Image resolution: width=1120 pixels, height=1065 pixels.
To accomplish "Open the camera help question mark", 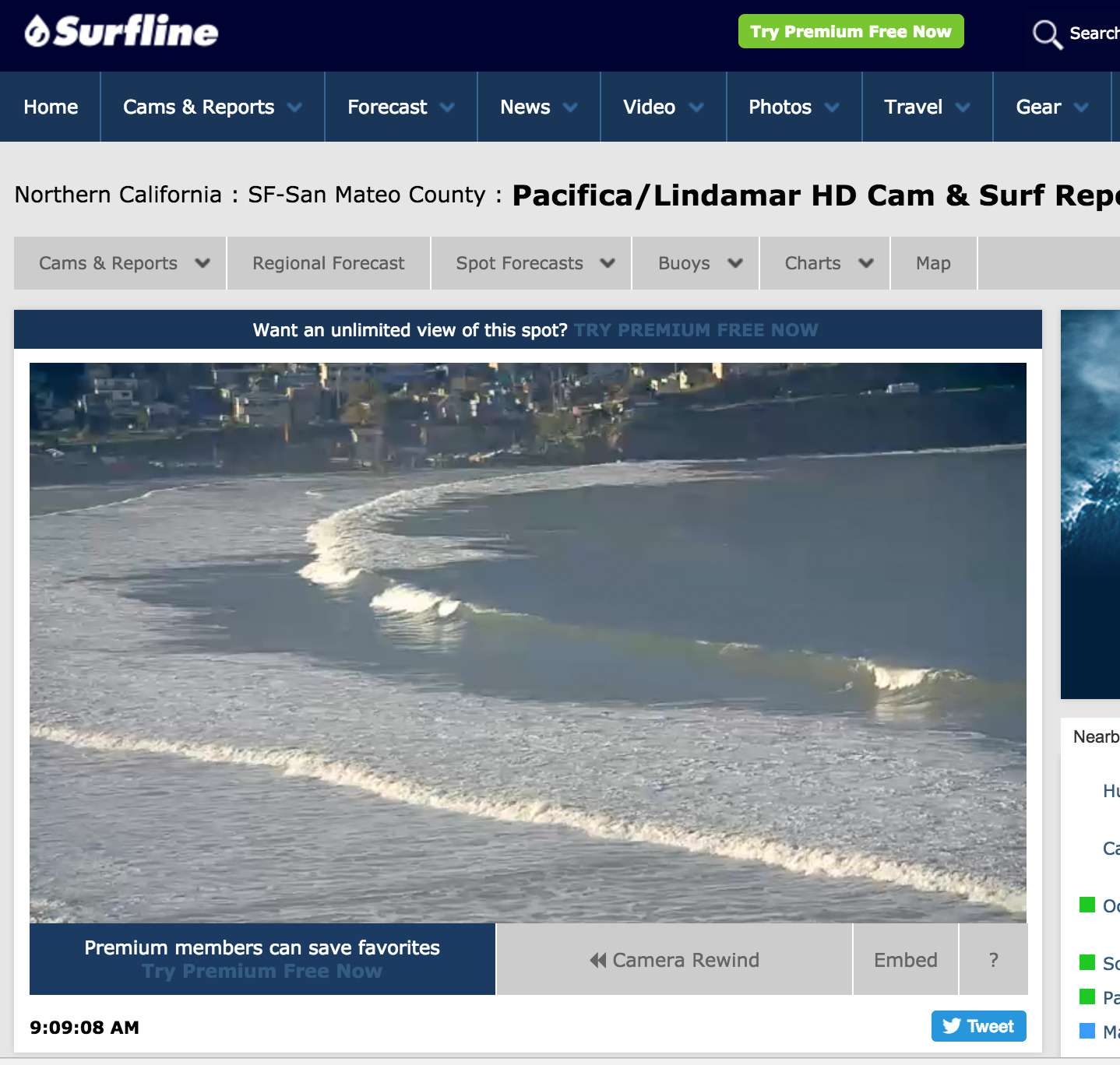I will (993, 960).
